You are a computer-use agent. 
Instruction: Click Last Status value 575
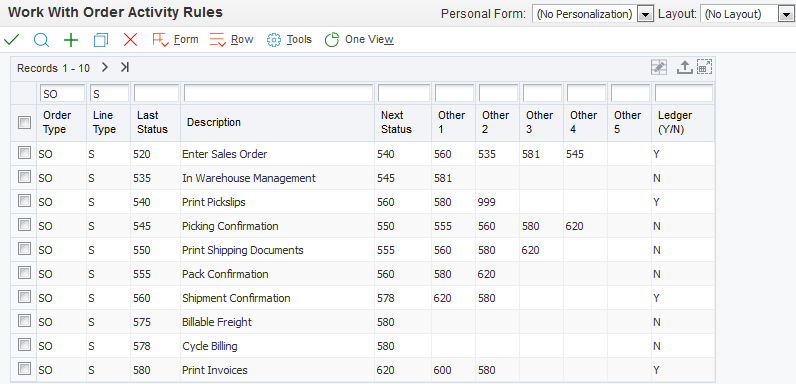click(142, 322)
